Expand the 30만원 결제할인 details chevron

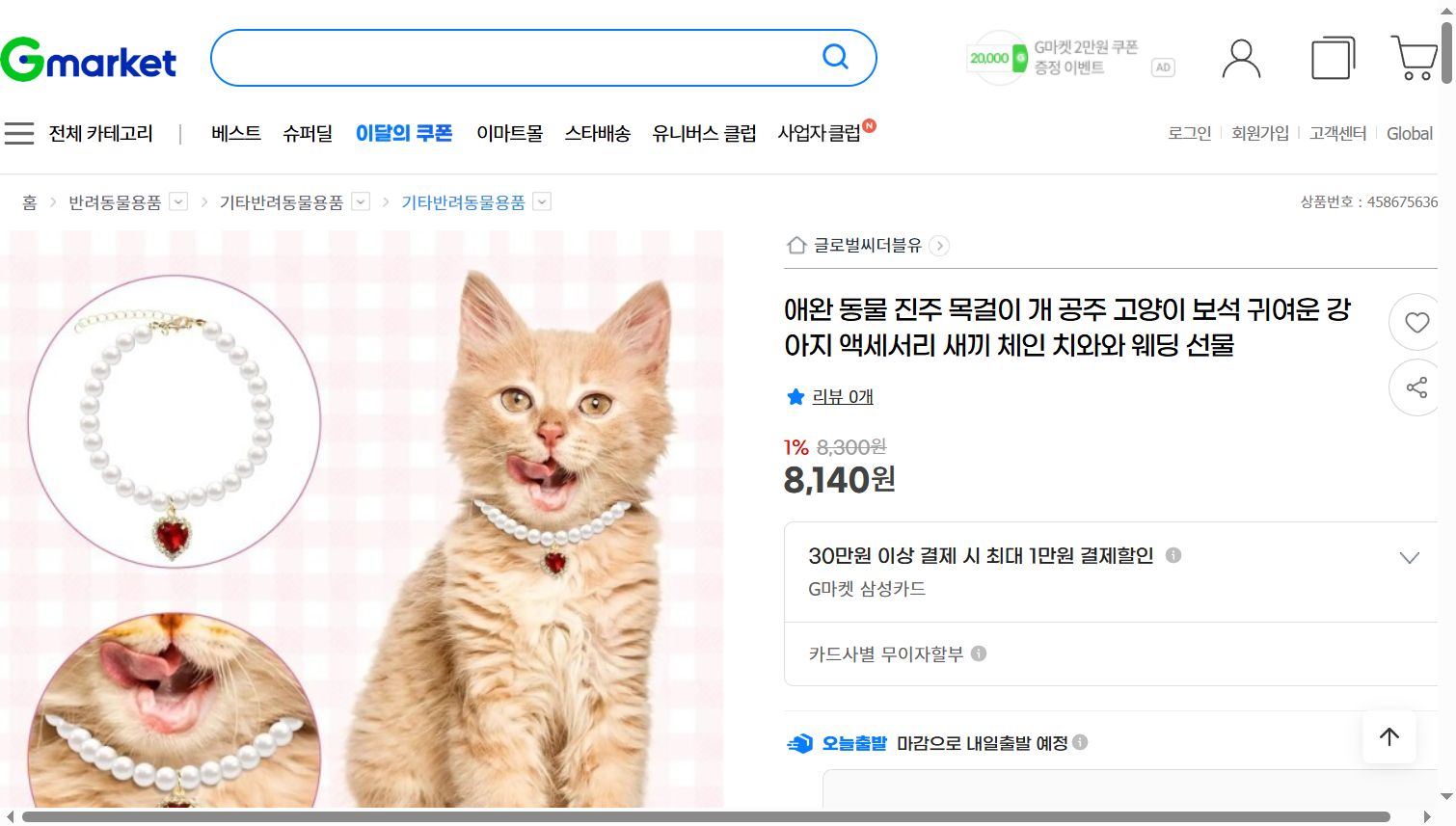pyautogui.click(x=1410, y=557)
